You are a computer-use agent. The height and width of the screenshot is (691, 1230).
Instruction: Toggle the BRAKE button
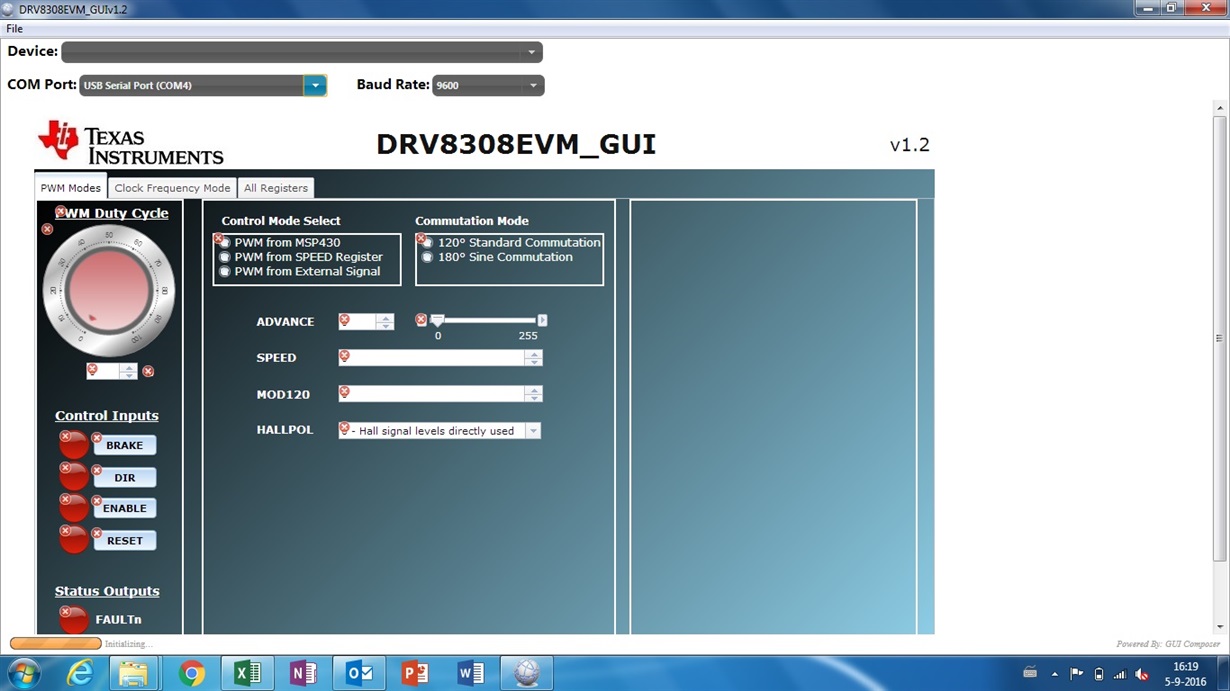(125, 445)
